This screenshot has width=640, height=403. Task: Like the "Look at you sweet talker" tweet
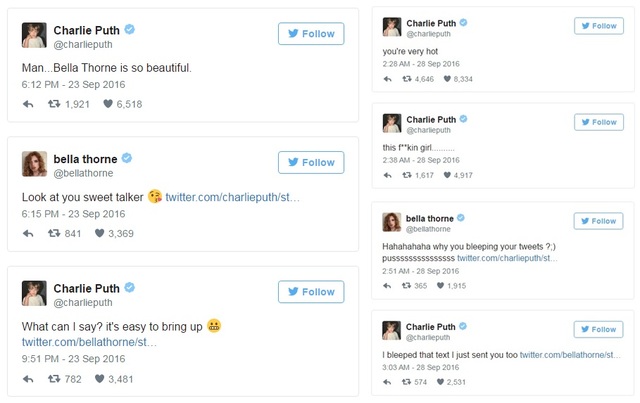click(100, 234)
